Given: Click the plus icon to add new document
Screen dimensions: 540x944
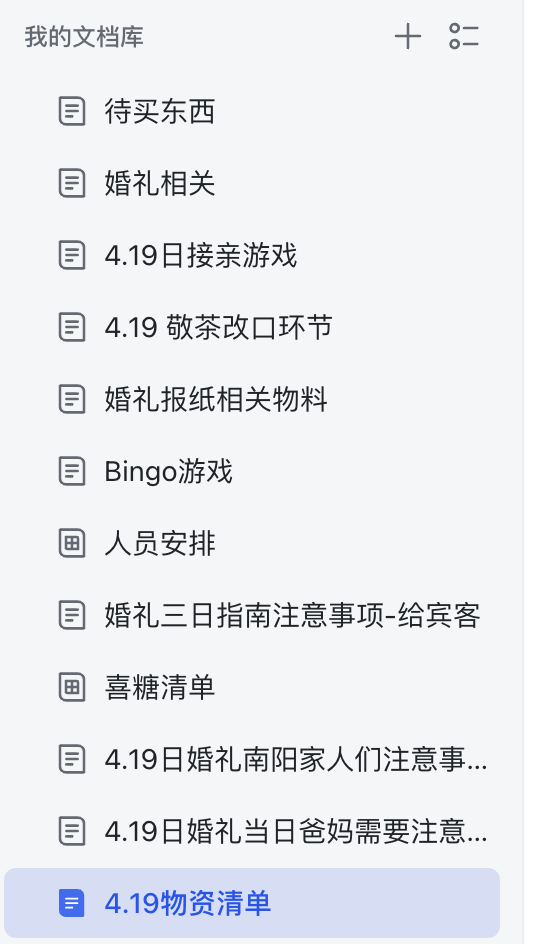Looking at the screenshot, I should (408, 36).
